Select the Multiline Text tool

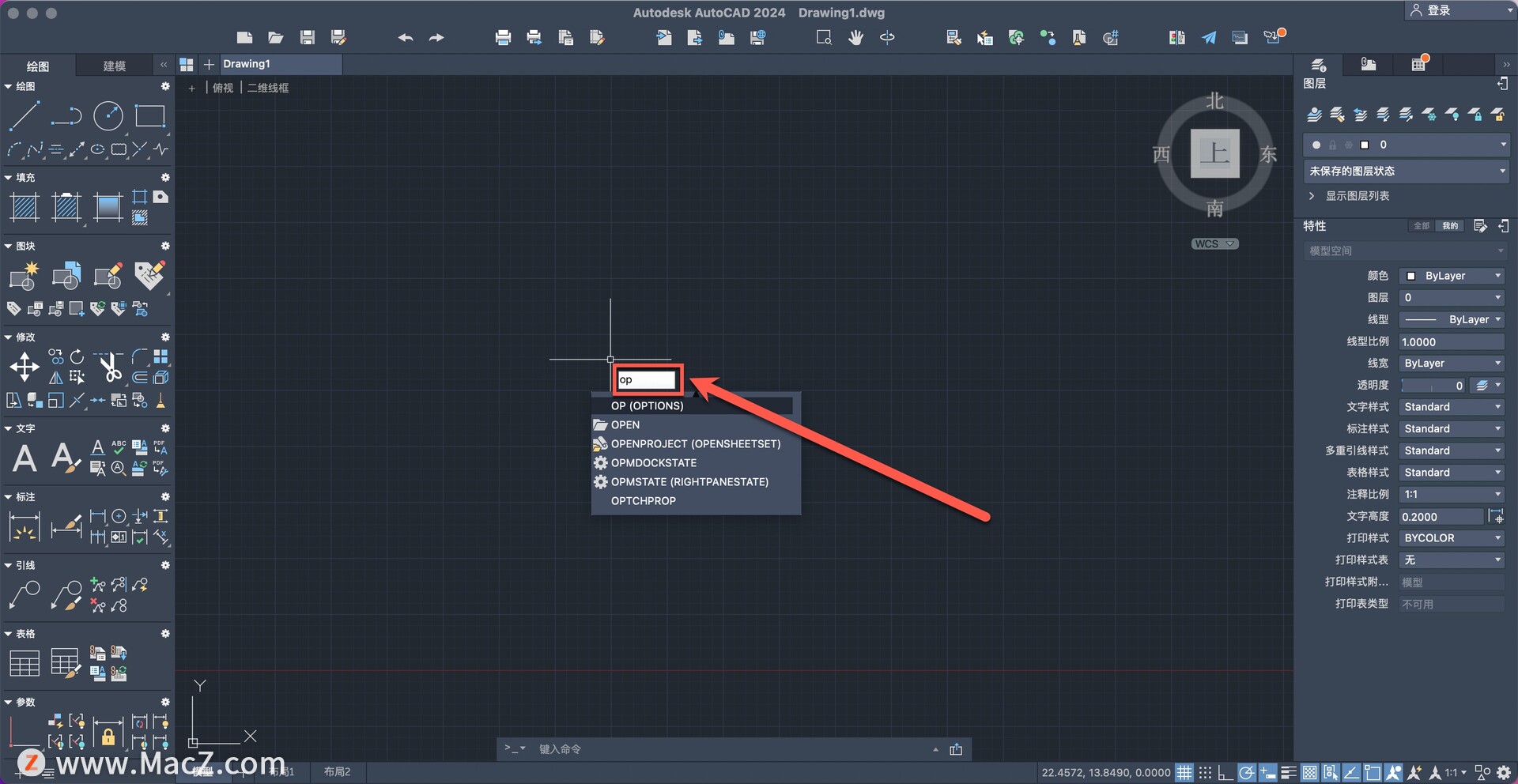(x=25, y=458)
